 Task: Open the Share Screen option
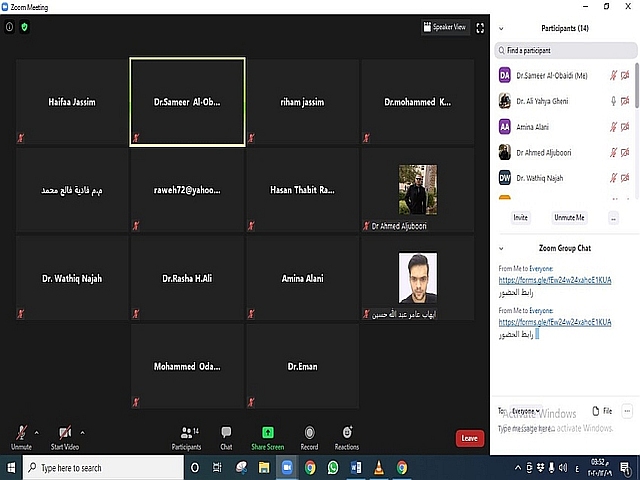point(267,436)
